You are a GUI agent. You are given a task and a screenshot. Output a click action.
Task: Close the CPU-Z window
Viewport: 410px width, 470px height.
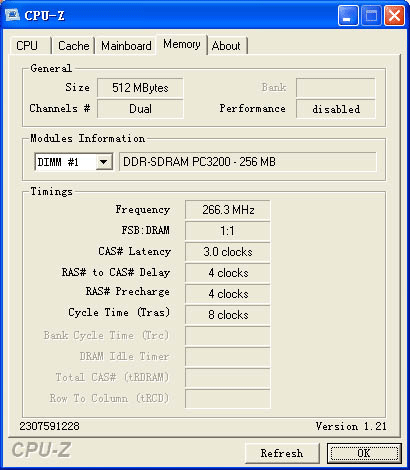[x=394, y=15]
